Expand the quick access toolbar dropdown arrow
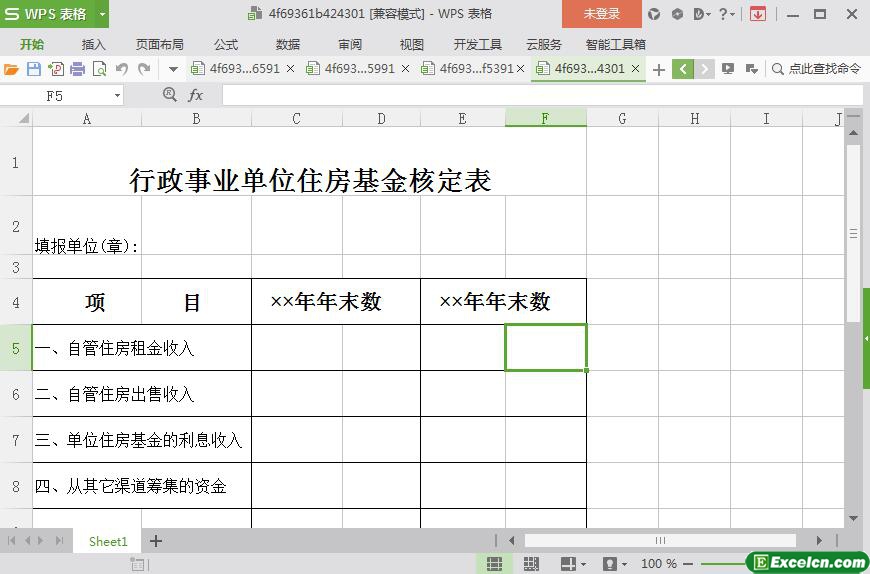This screenshot has height=574, width=870. pos(173,69)
